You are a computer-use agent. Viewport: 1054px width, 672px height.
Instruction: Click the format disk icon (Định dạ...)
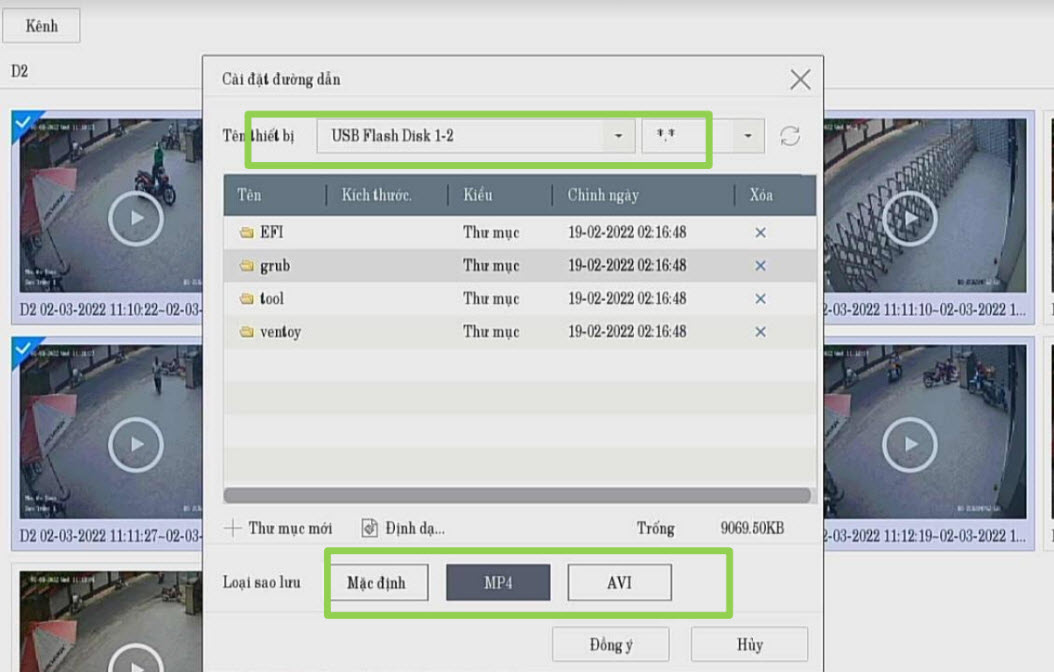coord(370,528)
